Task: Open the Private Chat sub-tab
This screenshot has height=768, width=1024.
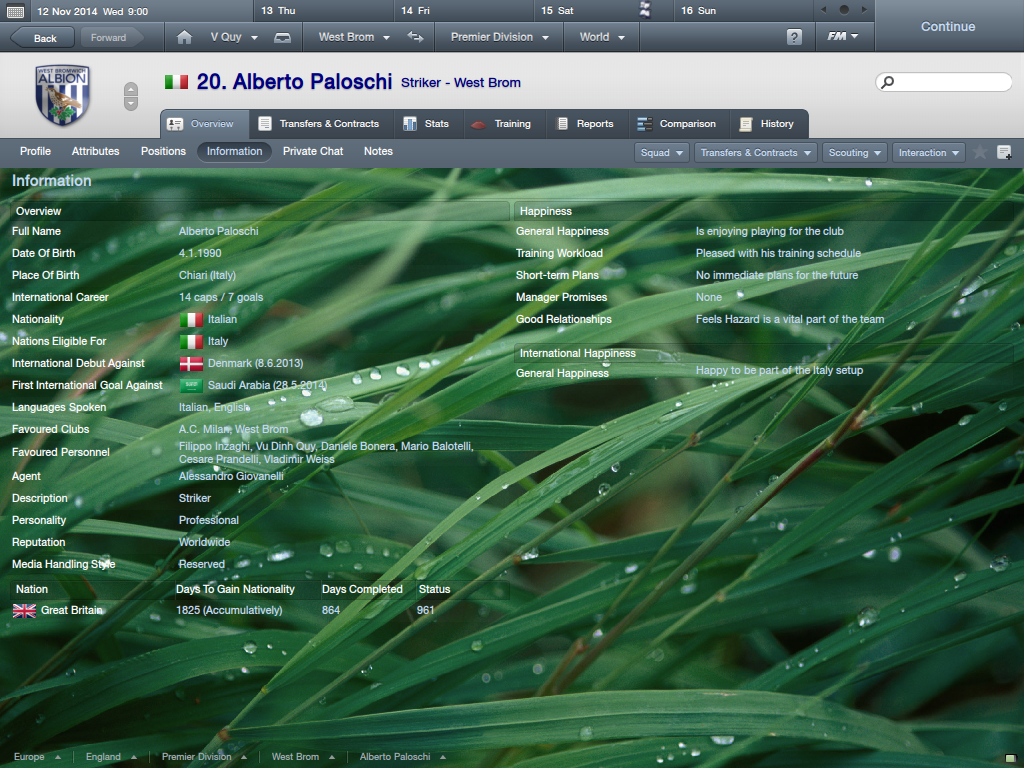Action: 313,152
